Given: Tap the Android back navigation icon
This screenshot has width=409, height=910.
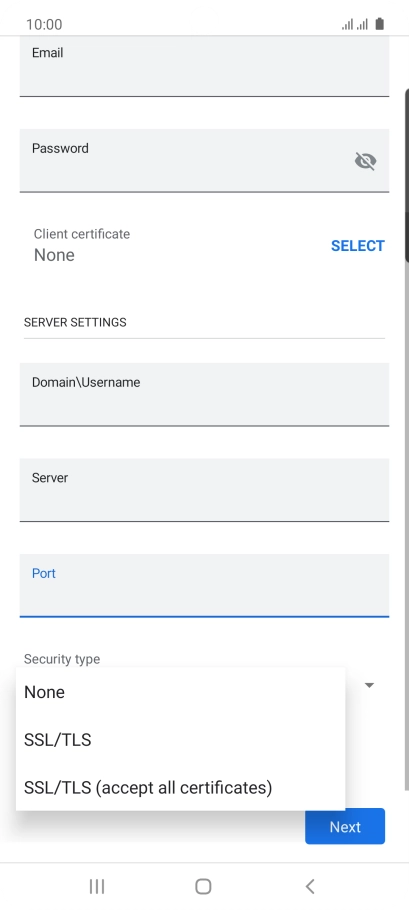Looking at the screenshot, I should pos(310,886).
